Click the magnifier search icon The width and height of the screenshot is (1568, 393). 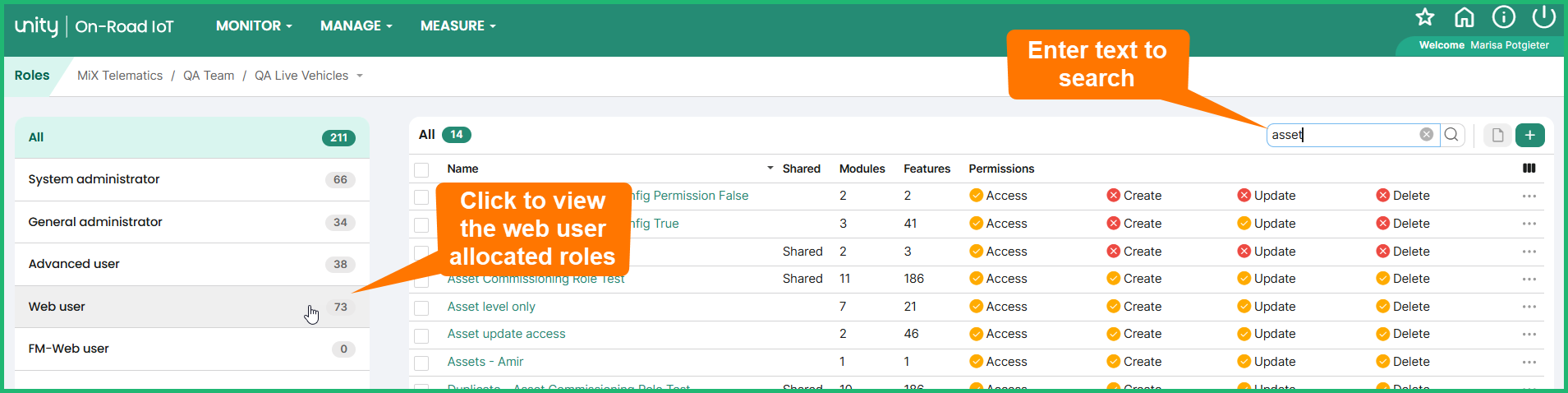click(1451, 135)
